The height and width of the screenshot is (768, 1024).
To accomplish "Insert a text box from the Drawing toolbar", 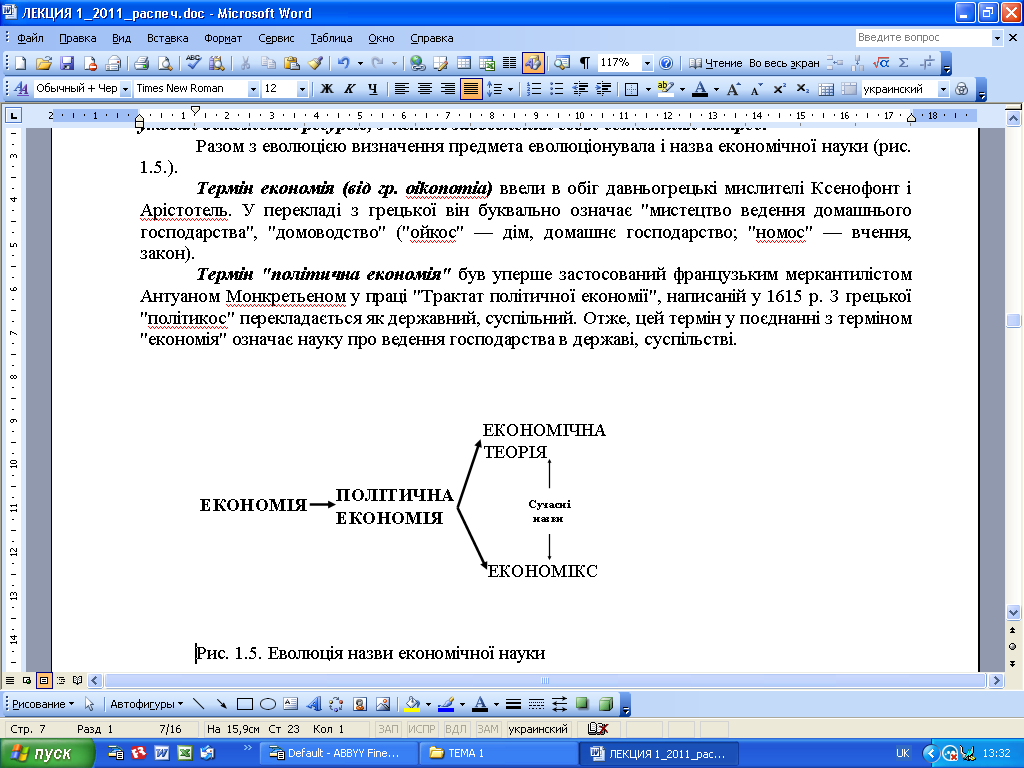I will pyautogui.click(x=291, y=704).
